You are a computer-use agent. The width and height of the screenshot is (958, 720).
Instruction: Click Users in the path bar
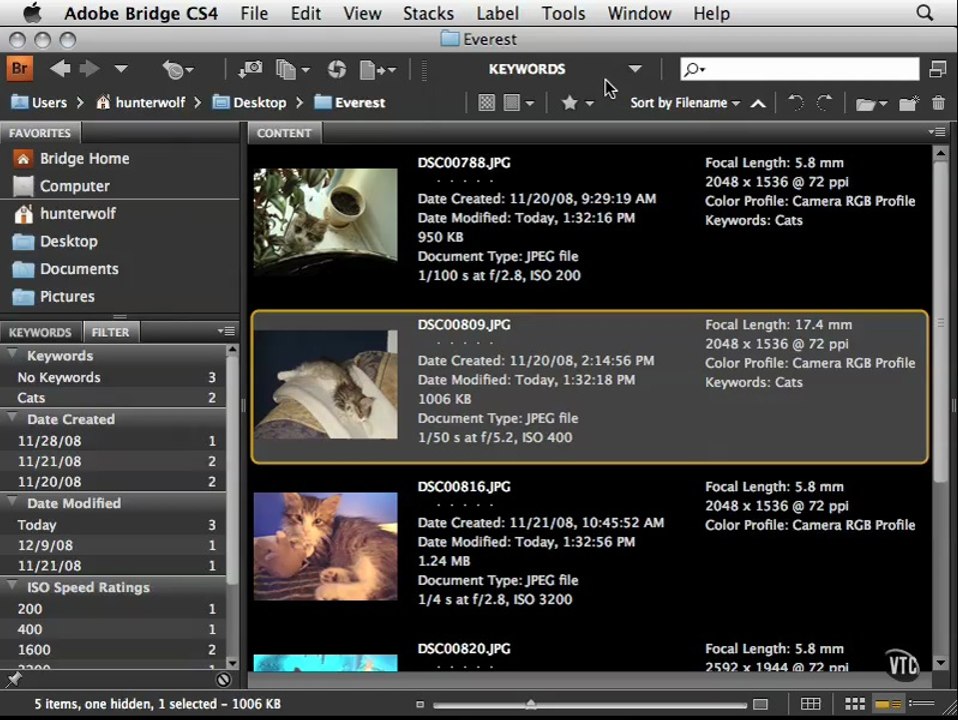(x=39, y=103)
